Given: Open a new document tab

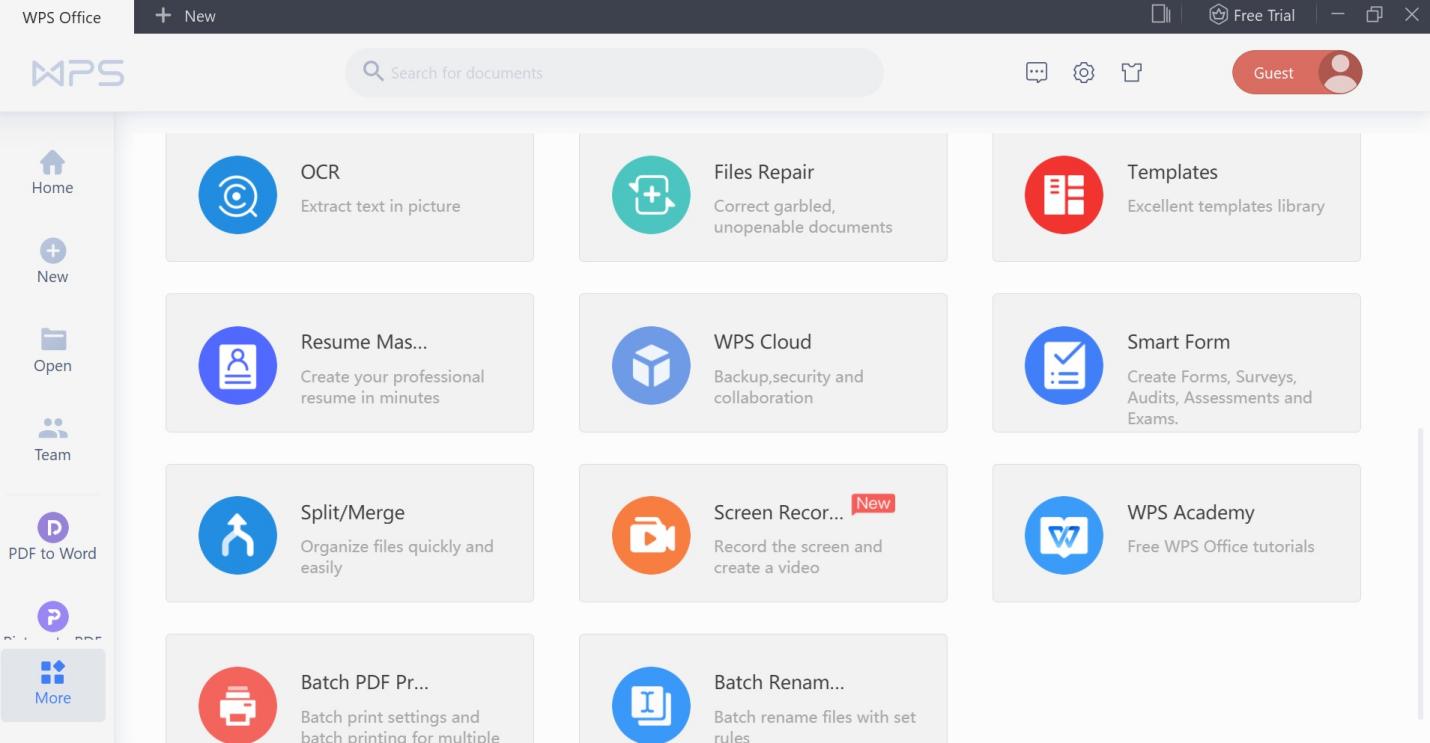Looking at the screenshot, I should 183,15.
